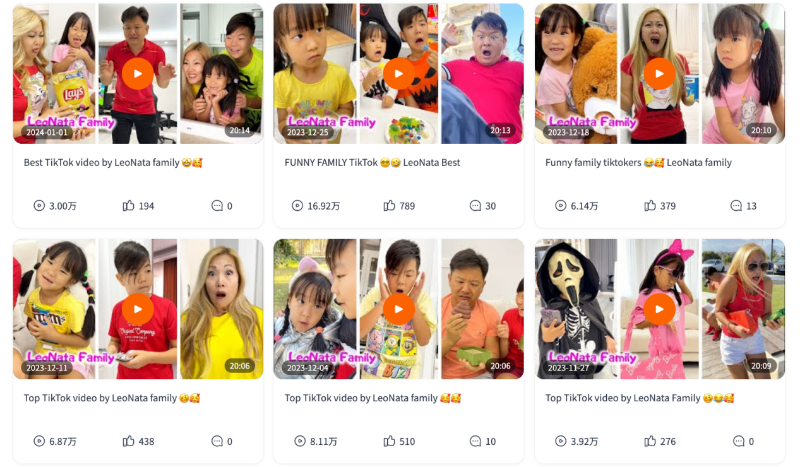Play the Scream mask video dated 2023-11-27
The width and height of the screenshot is (800, 467).
(x=659, y=309)
